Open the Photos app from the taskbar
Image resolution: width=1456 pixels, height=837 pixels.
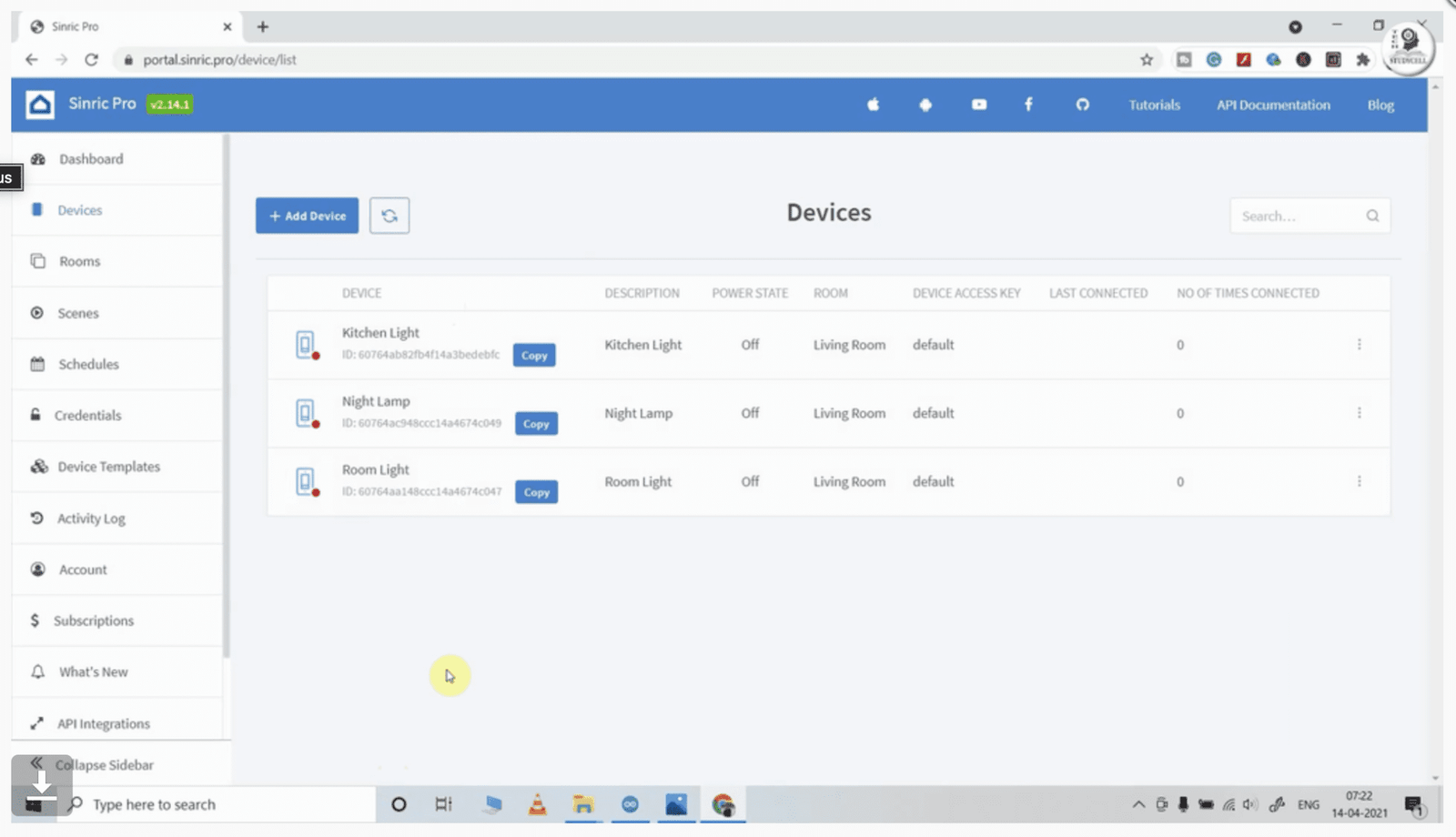click(x=676, y=804)
